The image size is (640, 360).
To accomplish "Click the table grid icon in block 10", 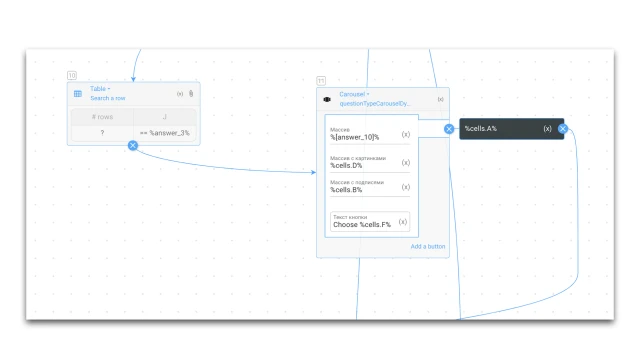I will click(x=78, y=94).
